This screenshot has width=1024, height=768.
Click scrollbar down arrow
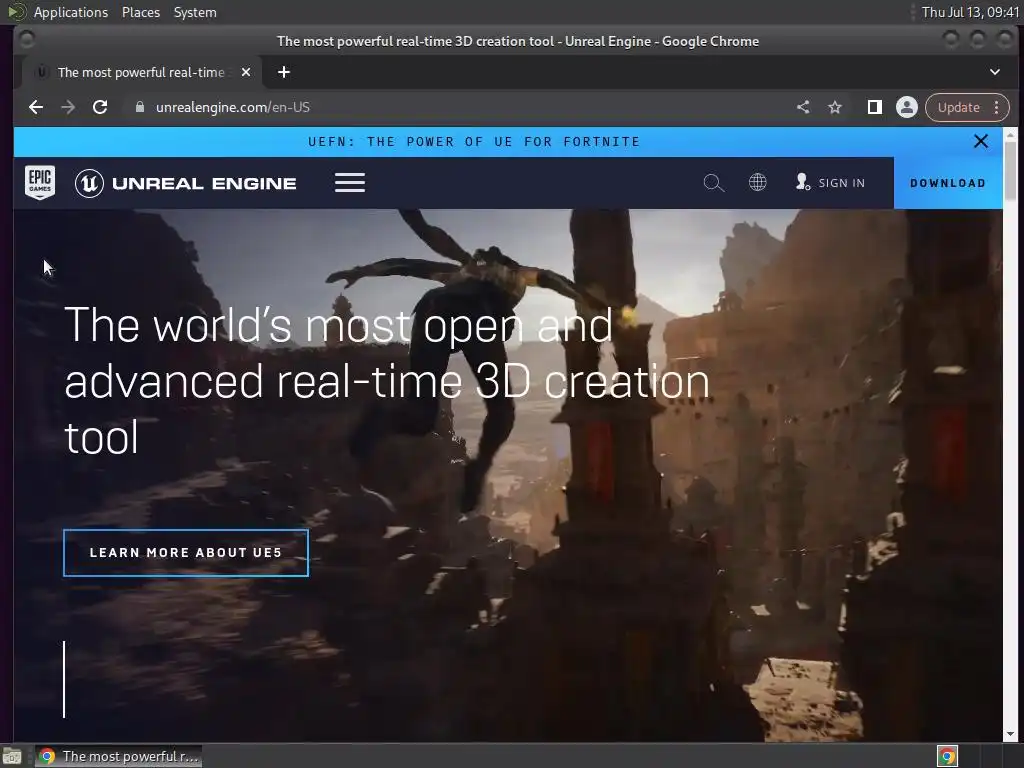pos(1010,734)
